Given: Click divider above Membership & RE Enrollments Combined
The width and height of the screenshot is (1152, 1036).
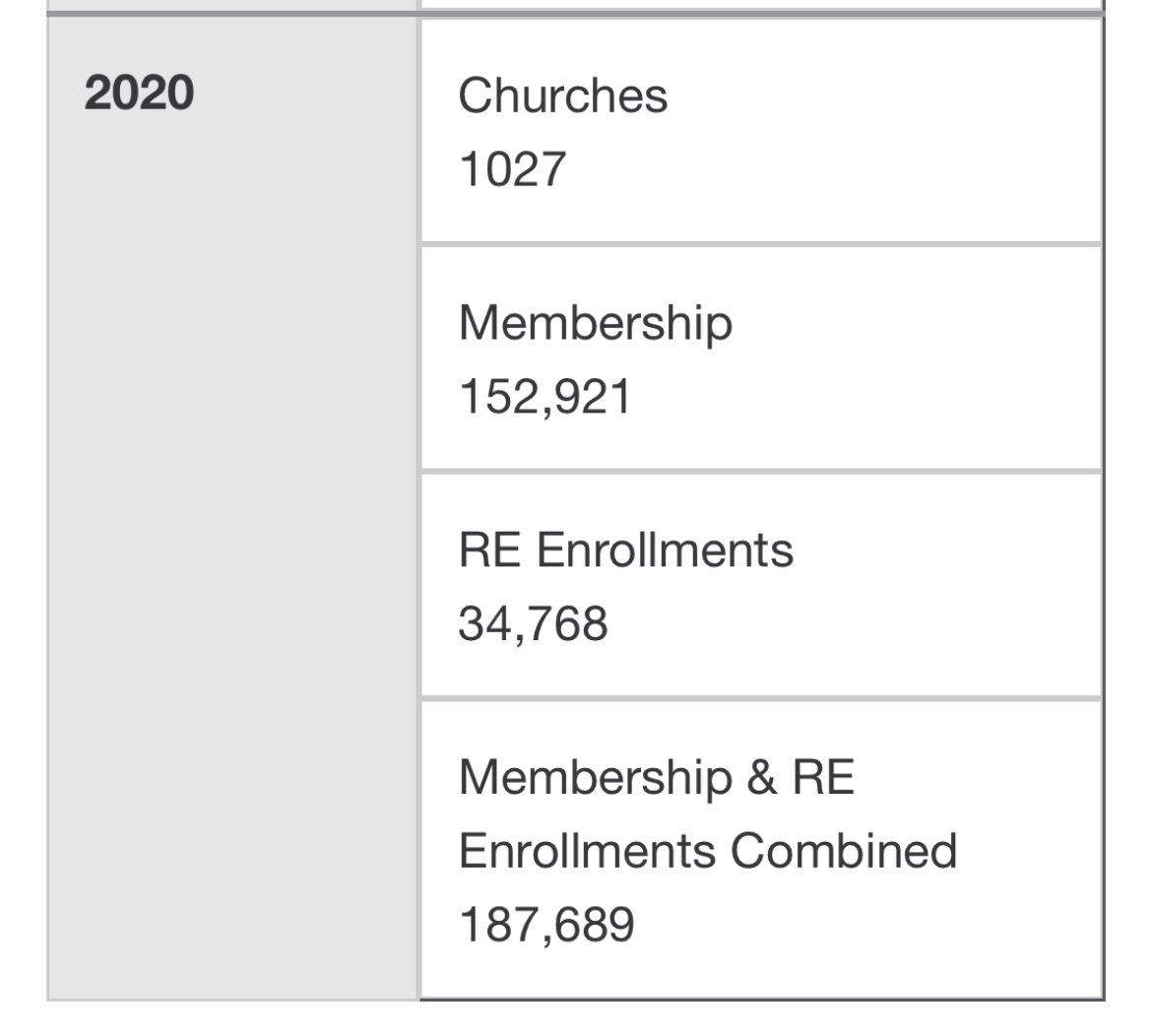Looking at the screenshot, I should pyautogui.click(x=761, y=698).
